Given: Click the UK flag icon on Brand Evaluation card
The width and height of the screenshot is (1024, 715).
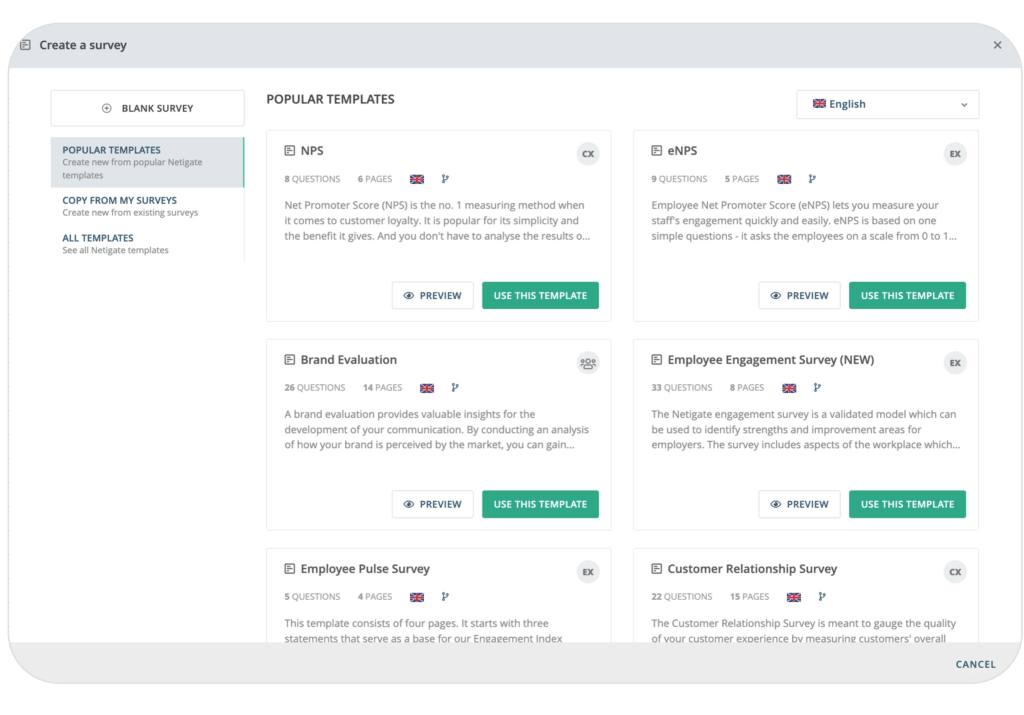Looking at the screenshot, I should pyautogui.click(x=426, y=388).
